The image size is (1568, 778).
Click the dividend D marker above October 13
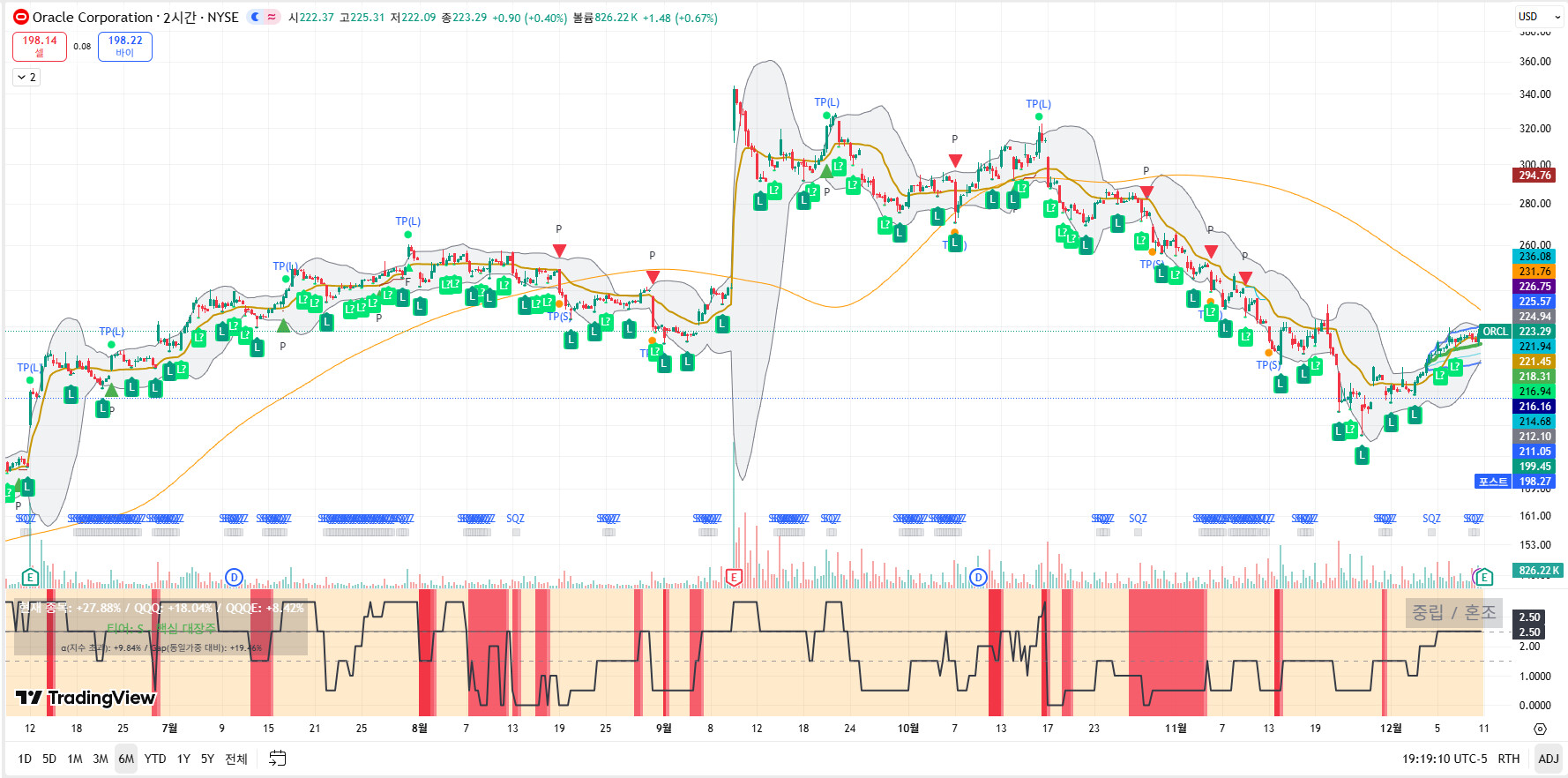(978, 577)
